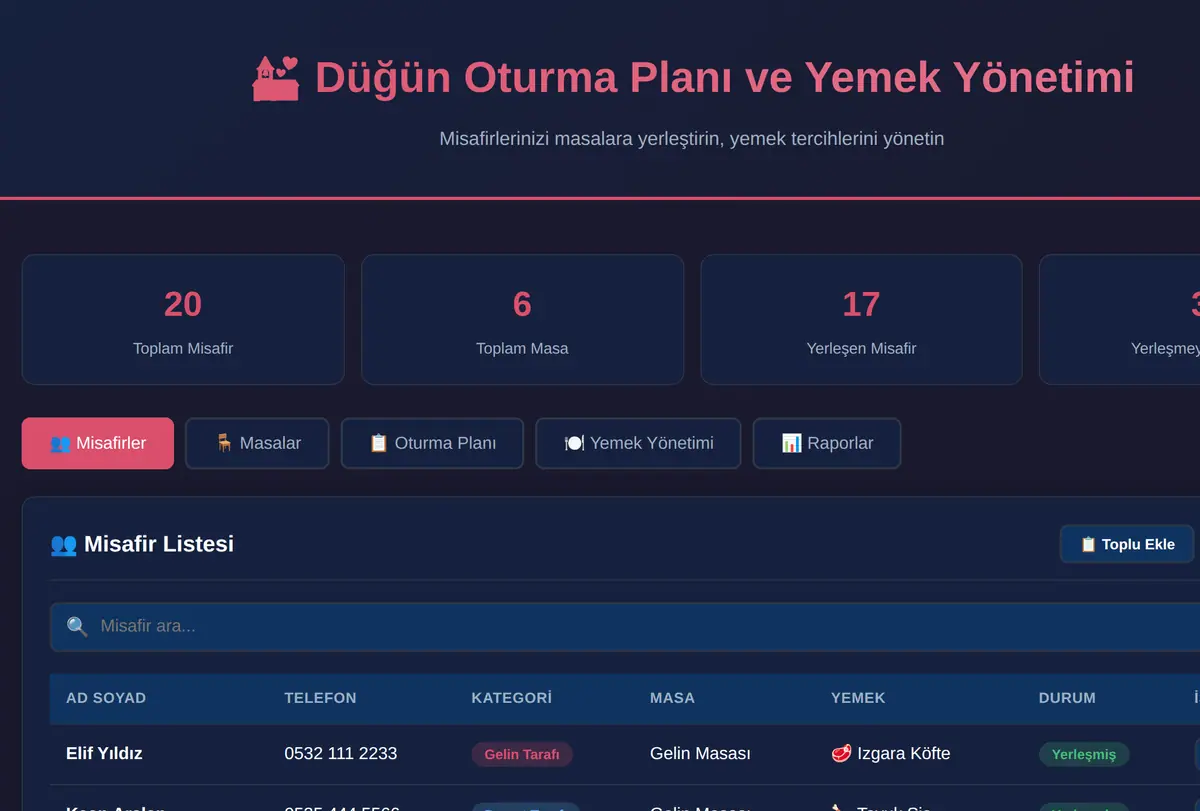
Task: Click the DURUM column header
Action: [x=1067, y=698]
